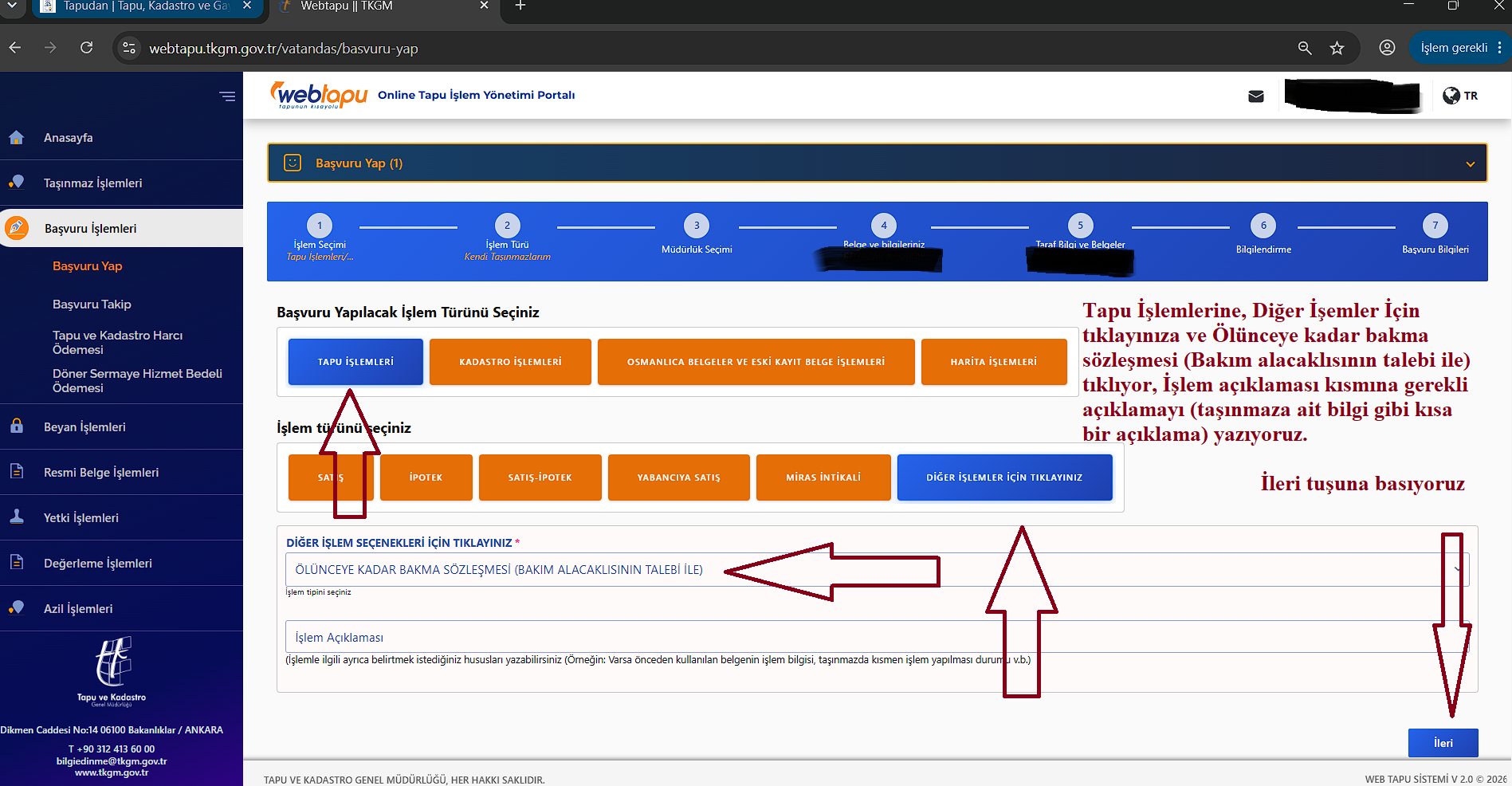Choose the Yabancıya Satış transaction type
The image size is (1512, 786).
click(679, 477)
